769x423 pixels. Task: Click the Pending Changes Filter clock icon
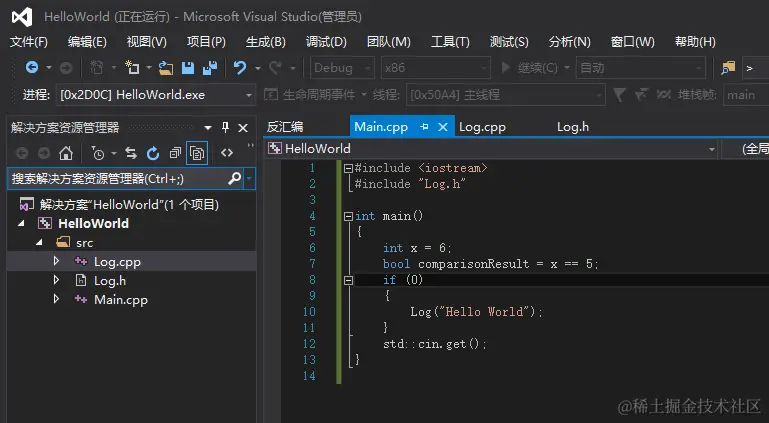click(x=98, y=153)
